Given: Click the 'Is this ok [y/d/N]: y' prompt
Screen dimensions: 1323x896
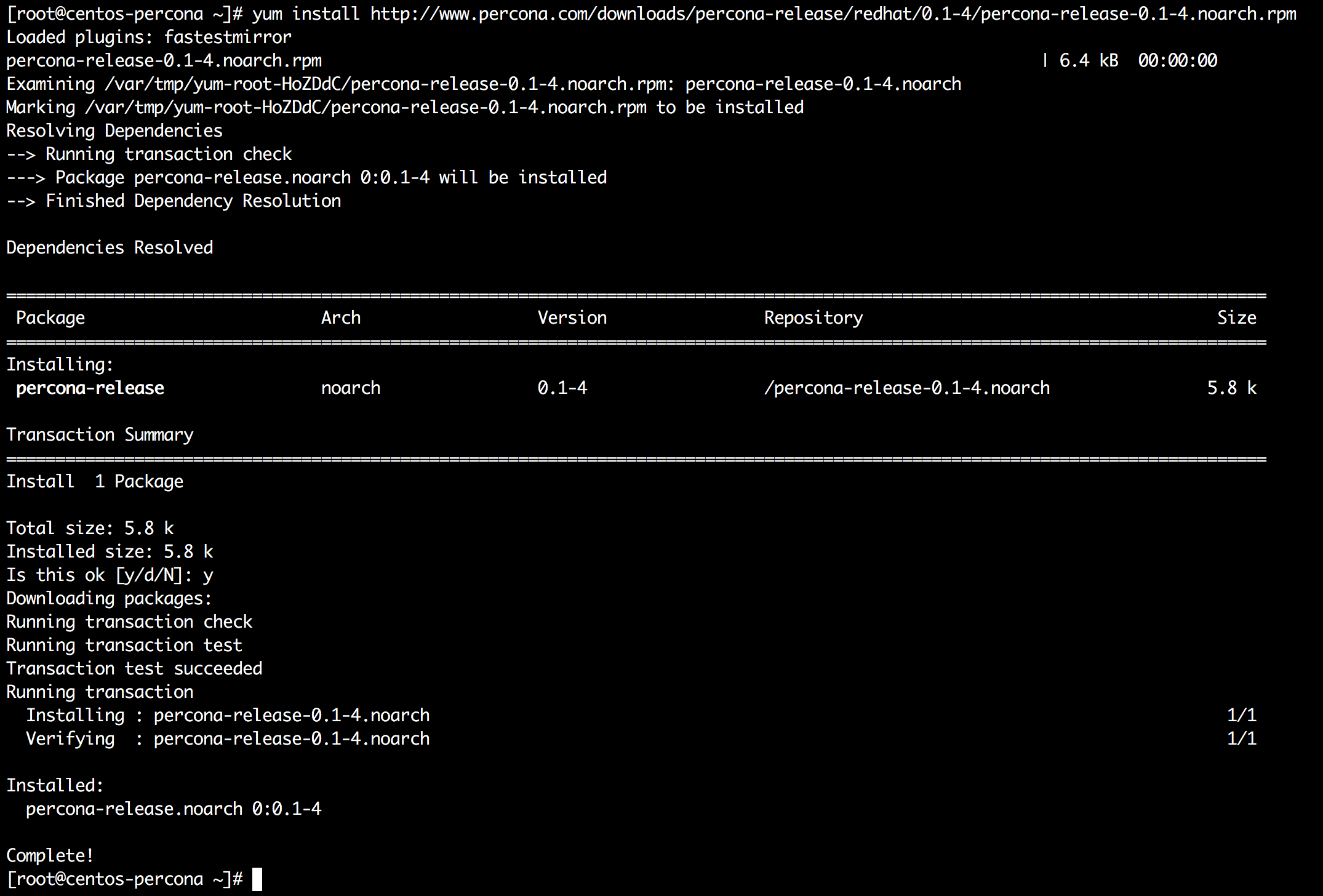Looking at the screenshot, I should tap(110, 575).
